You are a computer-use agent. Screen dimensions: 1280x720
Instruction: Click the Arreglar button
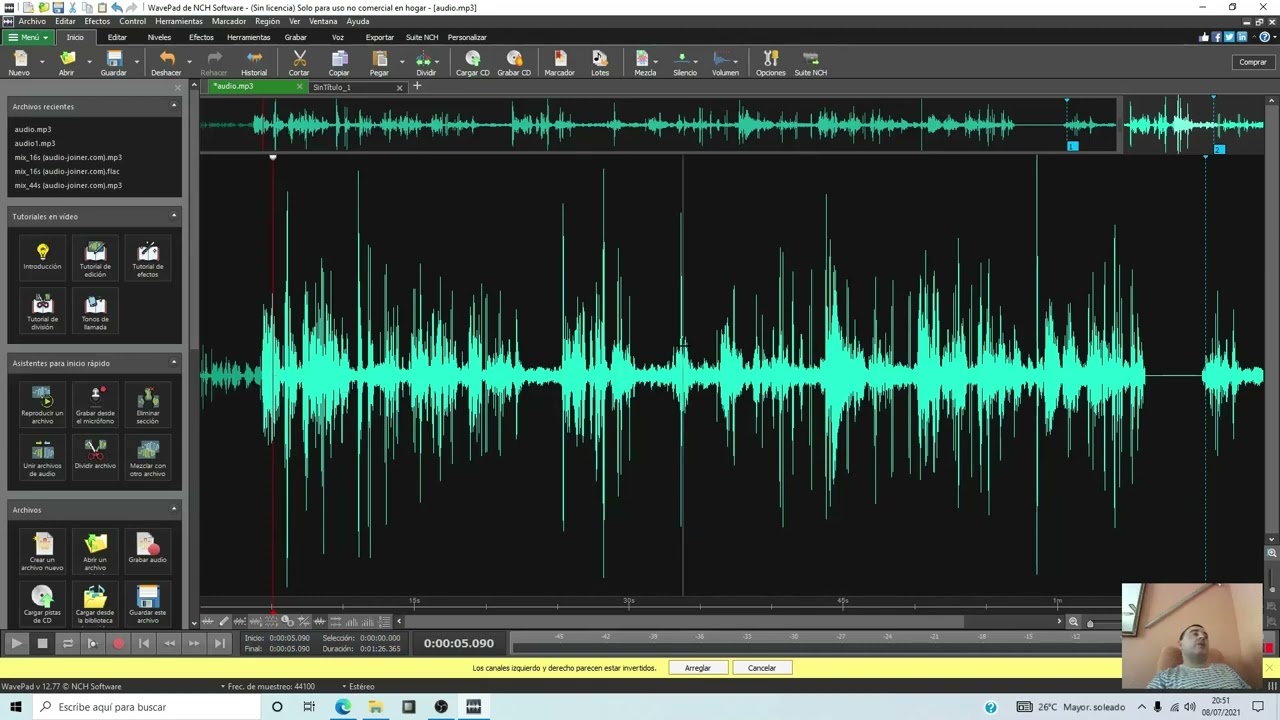[x=697, y=667]
